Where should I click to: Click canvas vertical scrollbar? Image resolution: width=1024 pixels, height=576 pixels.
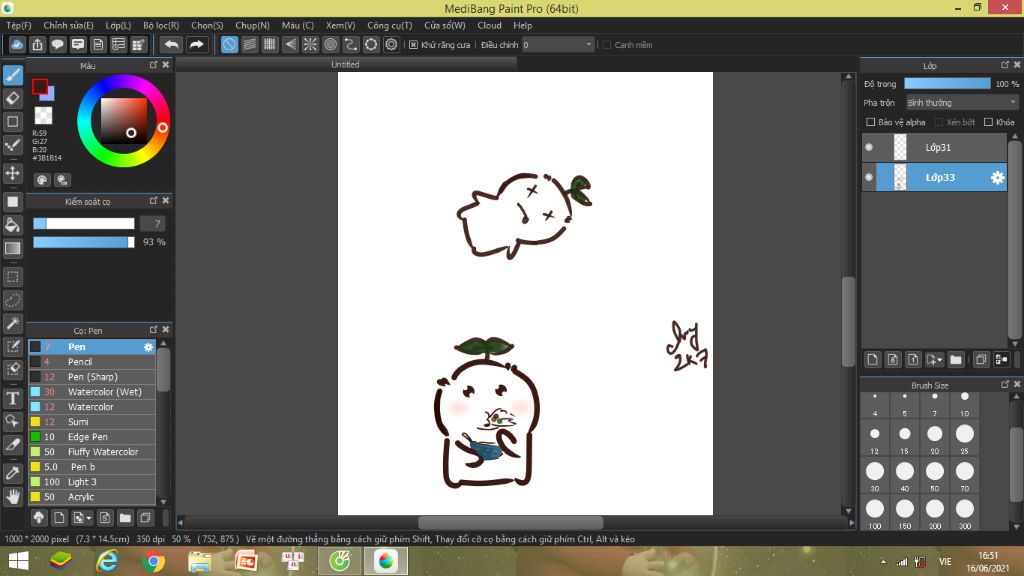click(x=848, y=322)
